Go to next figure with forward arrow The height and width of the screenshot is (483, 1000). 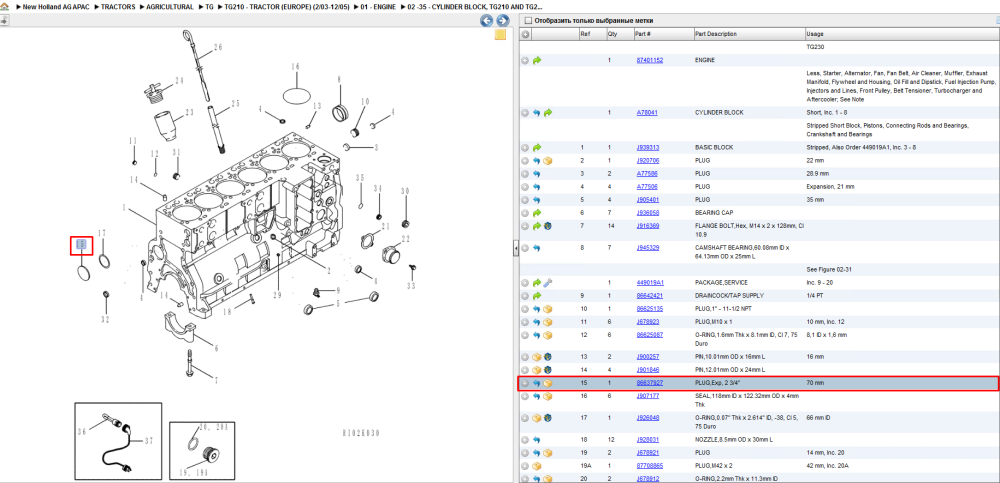tap(502, 21)
